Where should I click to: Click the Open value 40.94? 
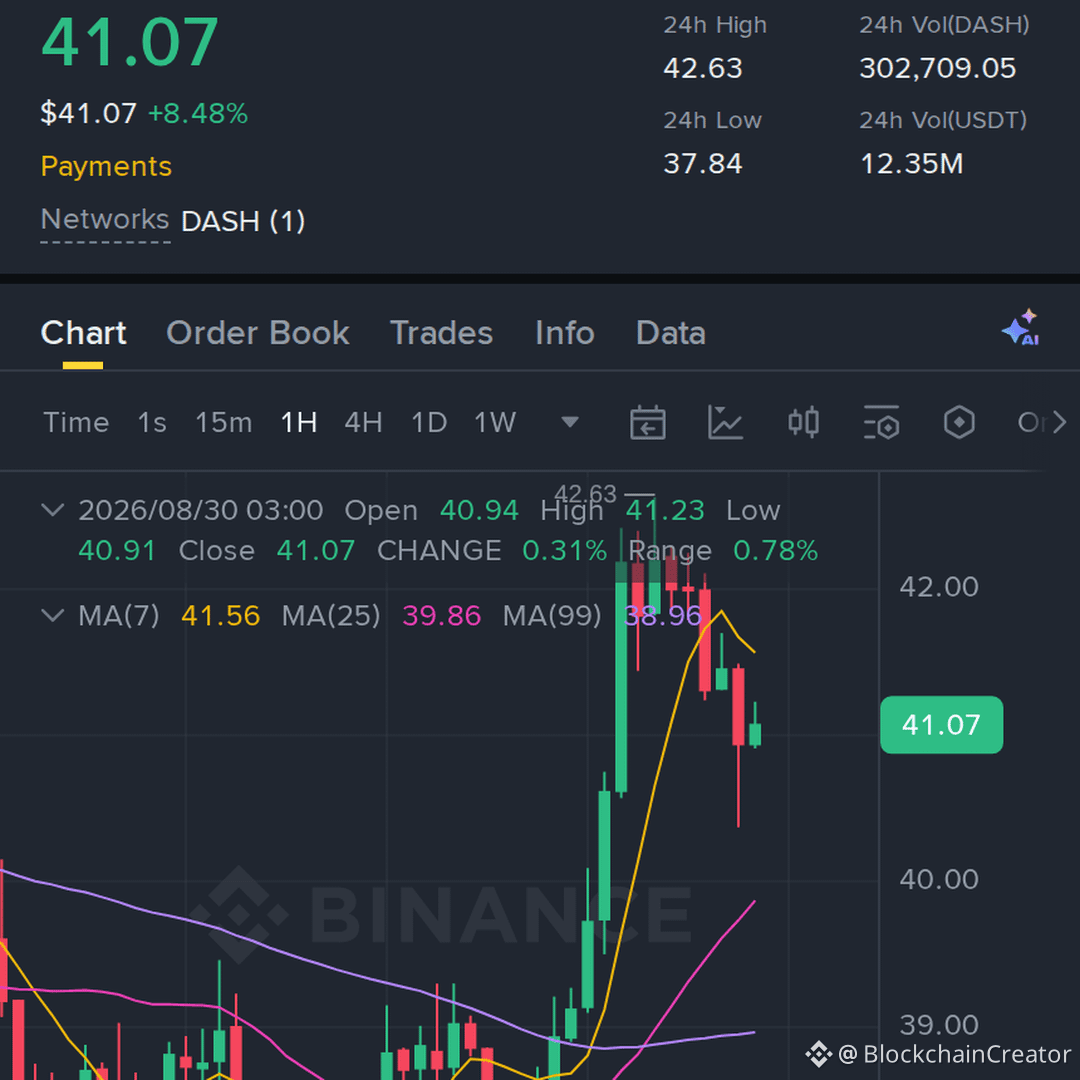pos(479,510)
